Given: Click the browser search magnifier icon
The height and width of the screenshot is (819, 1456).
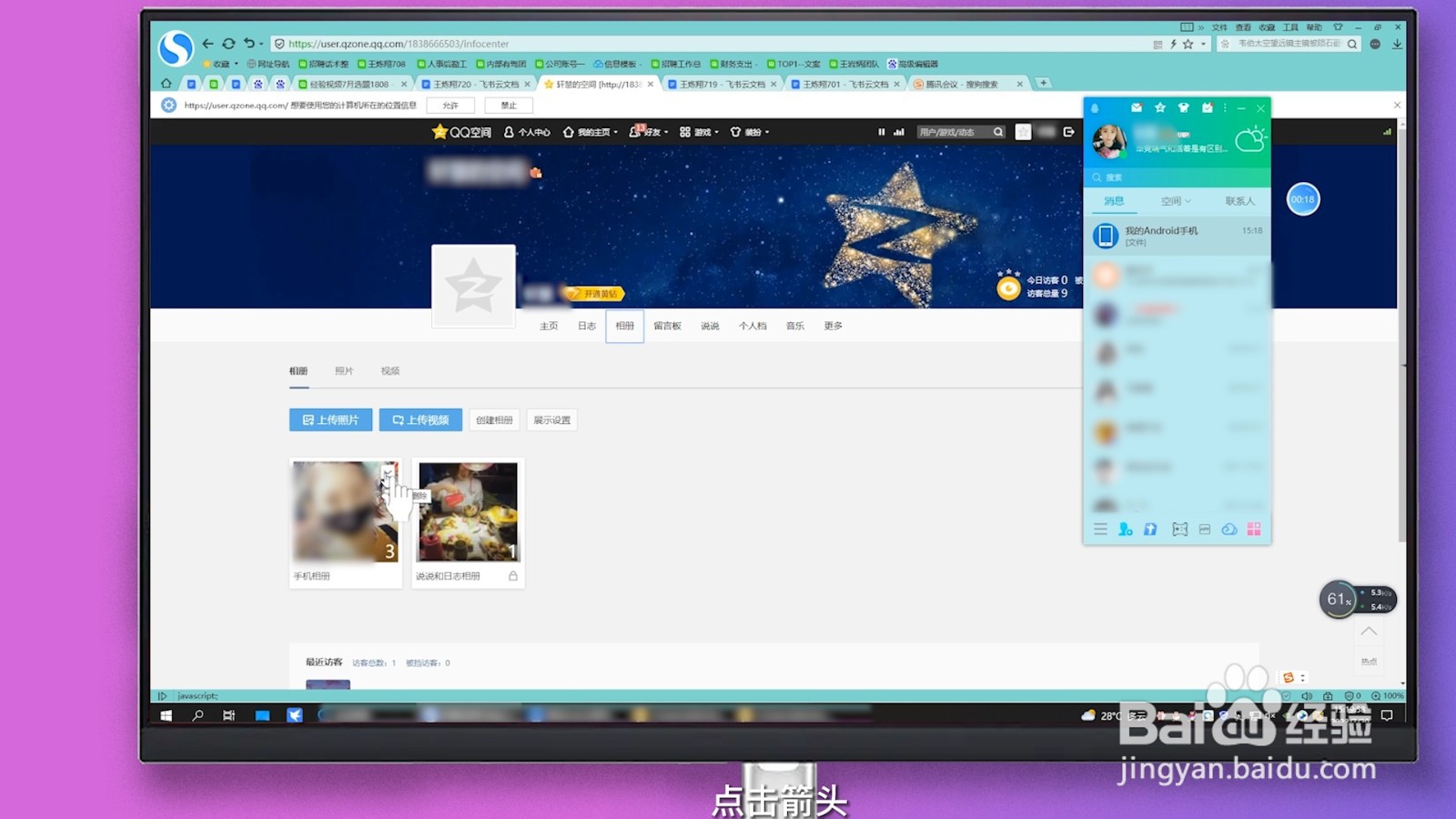Looking at the screenshot, I should pos(1352,44).
